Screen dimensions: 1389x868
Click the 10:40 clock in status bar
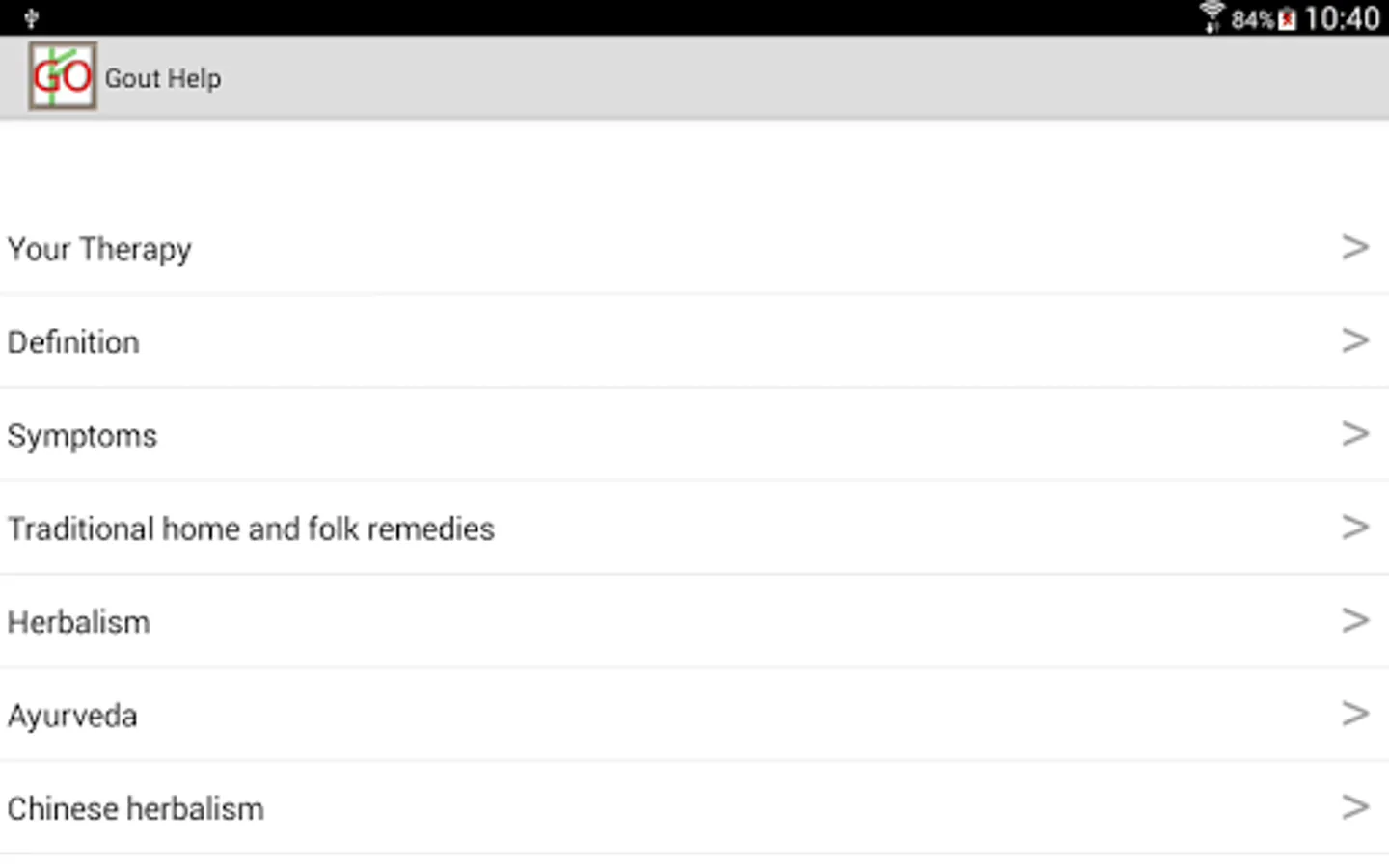[1342, 19]
